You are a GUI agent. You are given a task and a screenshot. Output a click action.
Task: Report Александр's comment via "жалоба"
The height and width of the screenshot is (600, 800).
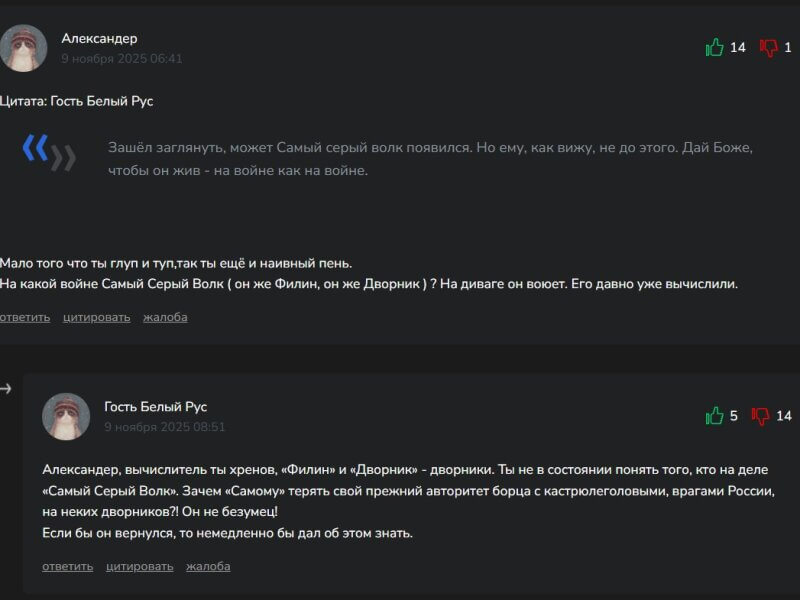pos(165,317)
